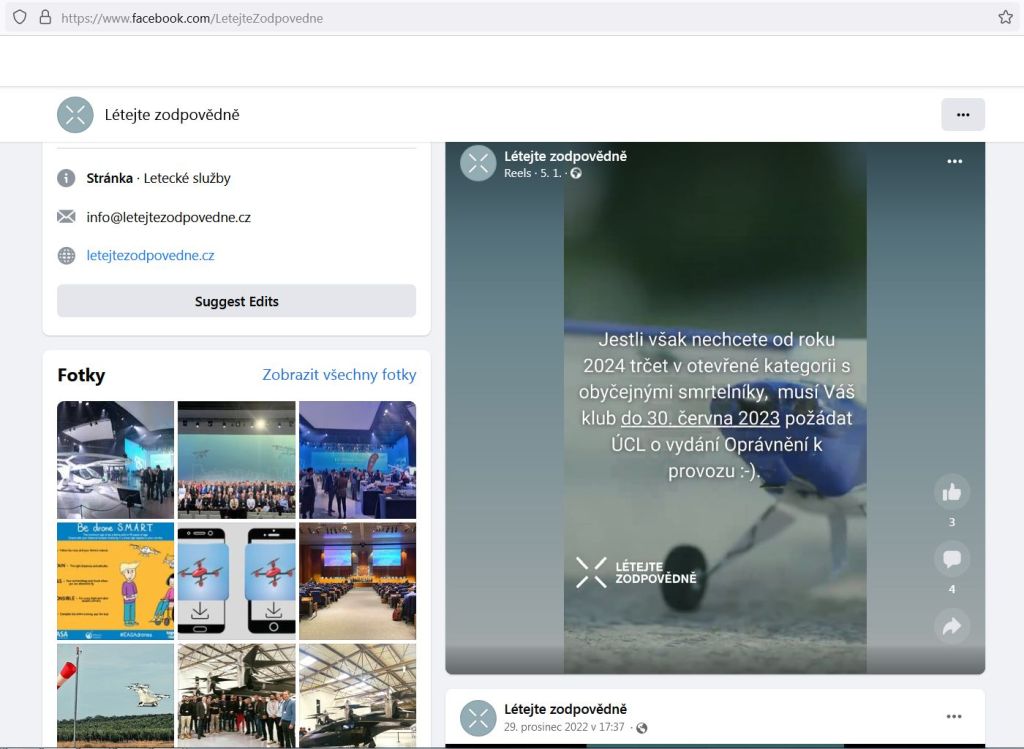Open the letejtezodpovedne.cz website link
The width and height of the screenshot is (1024, 749).
[x=150, y=255]
